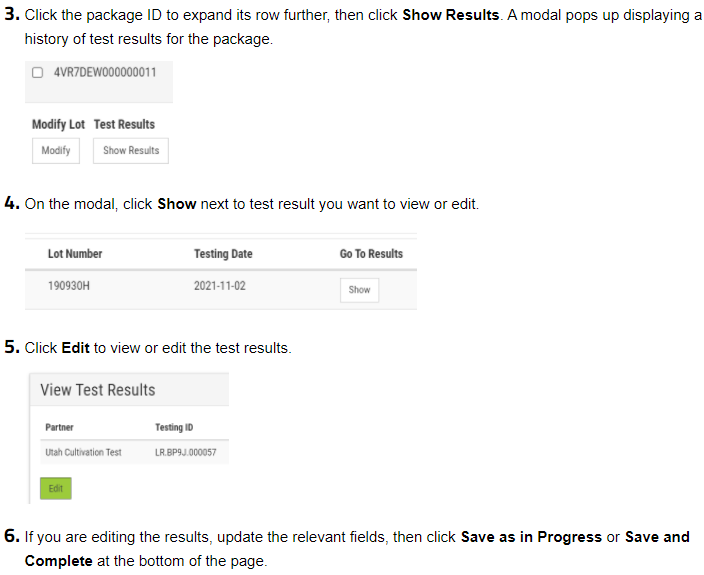Image resolution: width=704 pixels, height=575 pixels.
Task: Click the Go To Results column header
Action: coord(371,254)
